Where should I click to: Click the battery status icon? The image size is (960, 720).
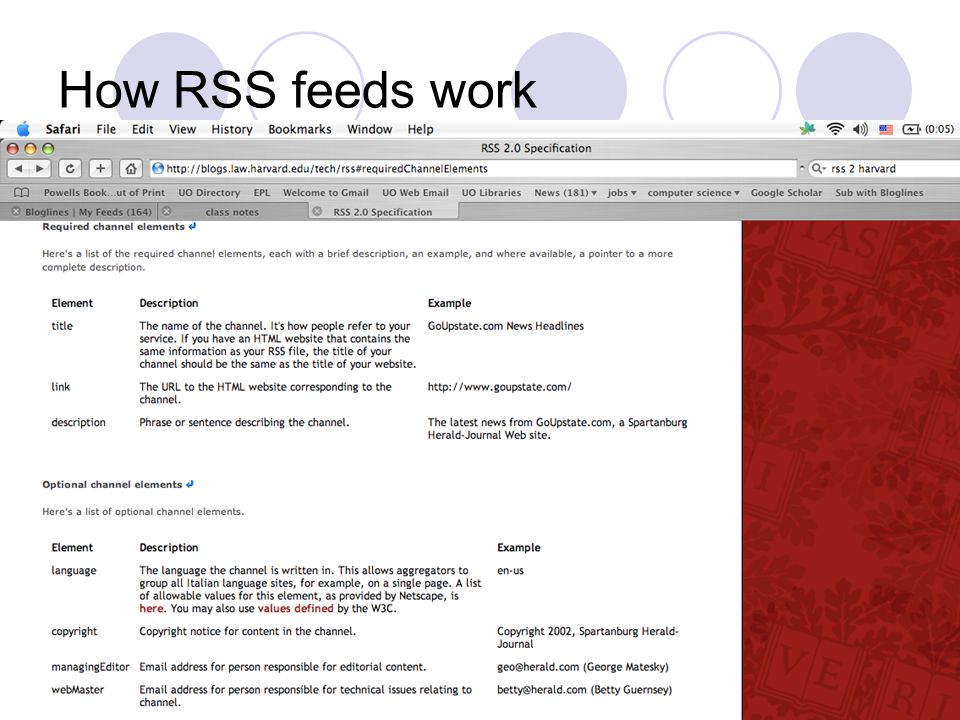911,129
